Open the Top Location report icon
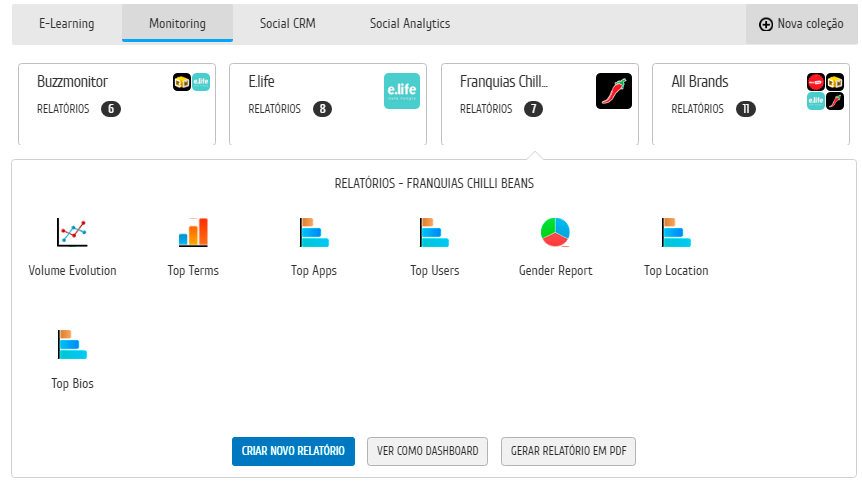Viewport: 862px width, 489px height. [x=676, y=232]
